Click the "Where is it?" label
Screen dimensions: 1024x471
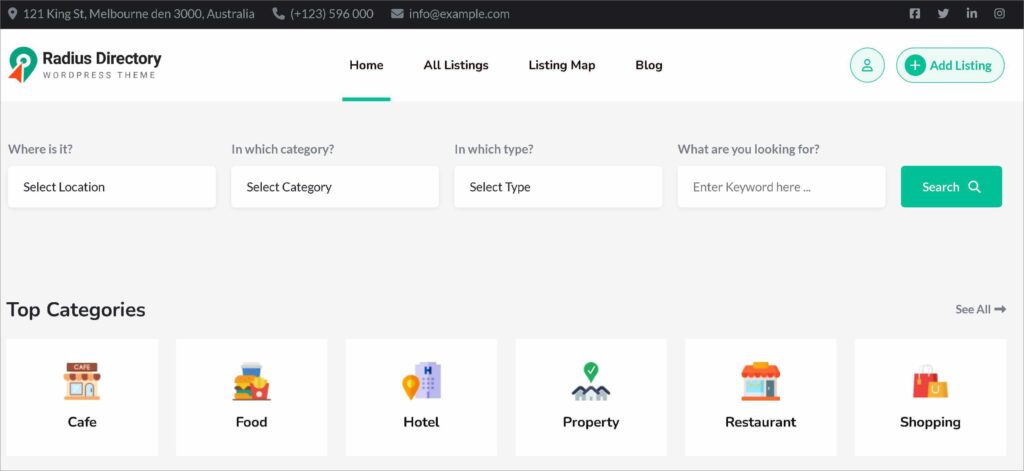point(40,149)
